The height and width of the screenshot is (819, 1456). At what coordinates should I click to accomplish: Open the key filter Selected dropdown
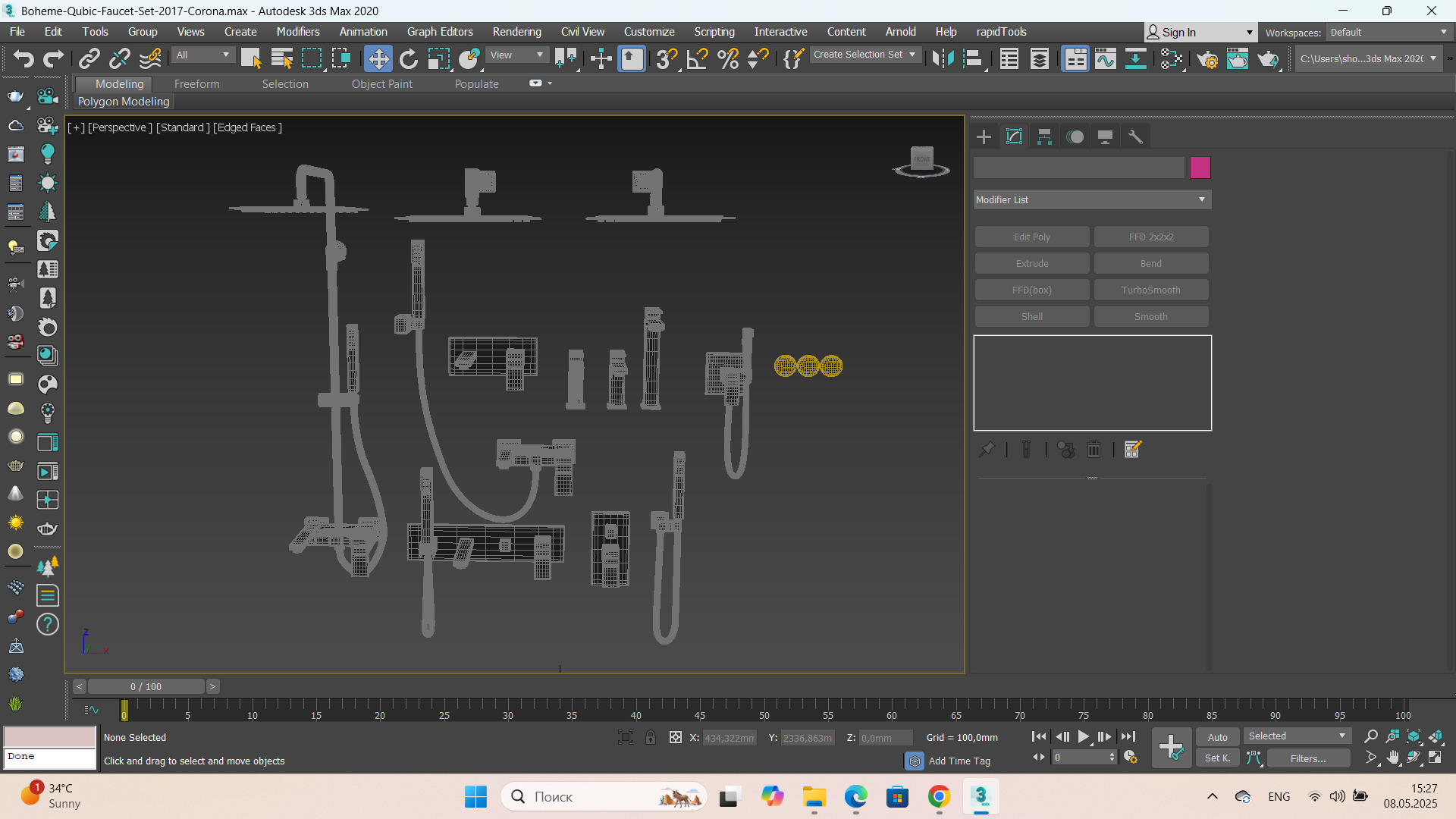(1298, 736)
